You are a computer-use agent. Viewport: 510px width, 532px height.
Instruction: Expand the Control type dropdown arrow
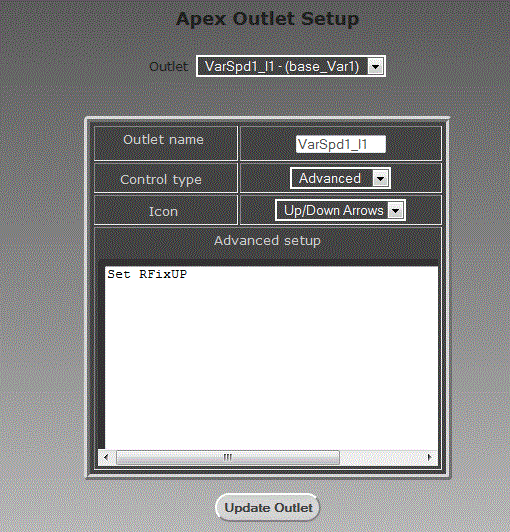click(x=380, y=178)
